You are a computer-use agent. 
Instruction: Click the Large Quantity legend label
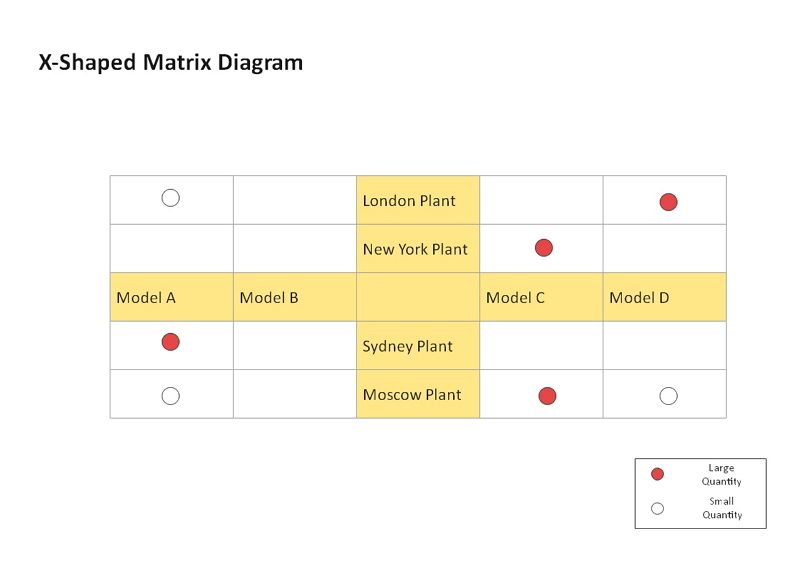721,475
